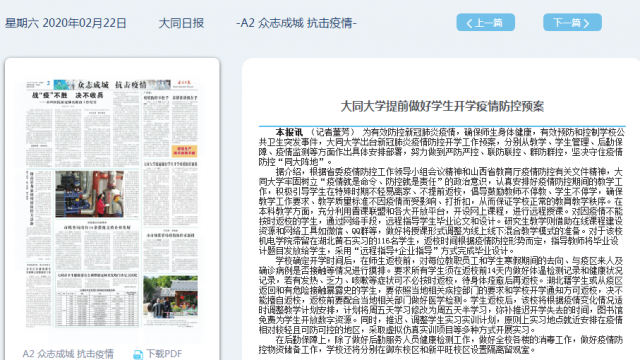Screen dimensions: 640x360
Task: Click the garden pavilion photo on newspaper page
Action: click(x=171, y=296)
